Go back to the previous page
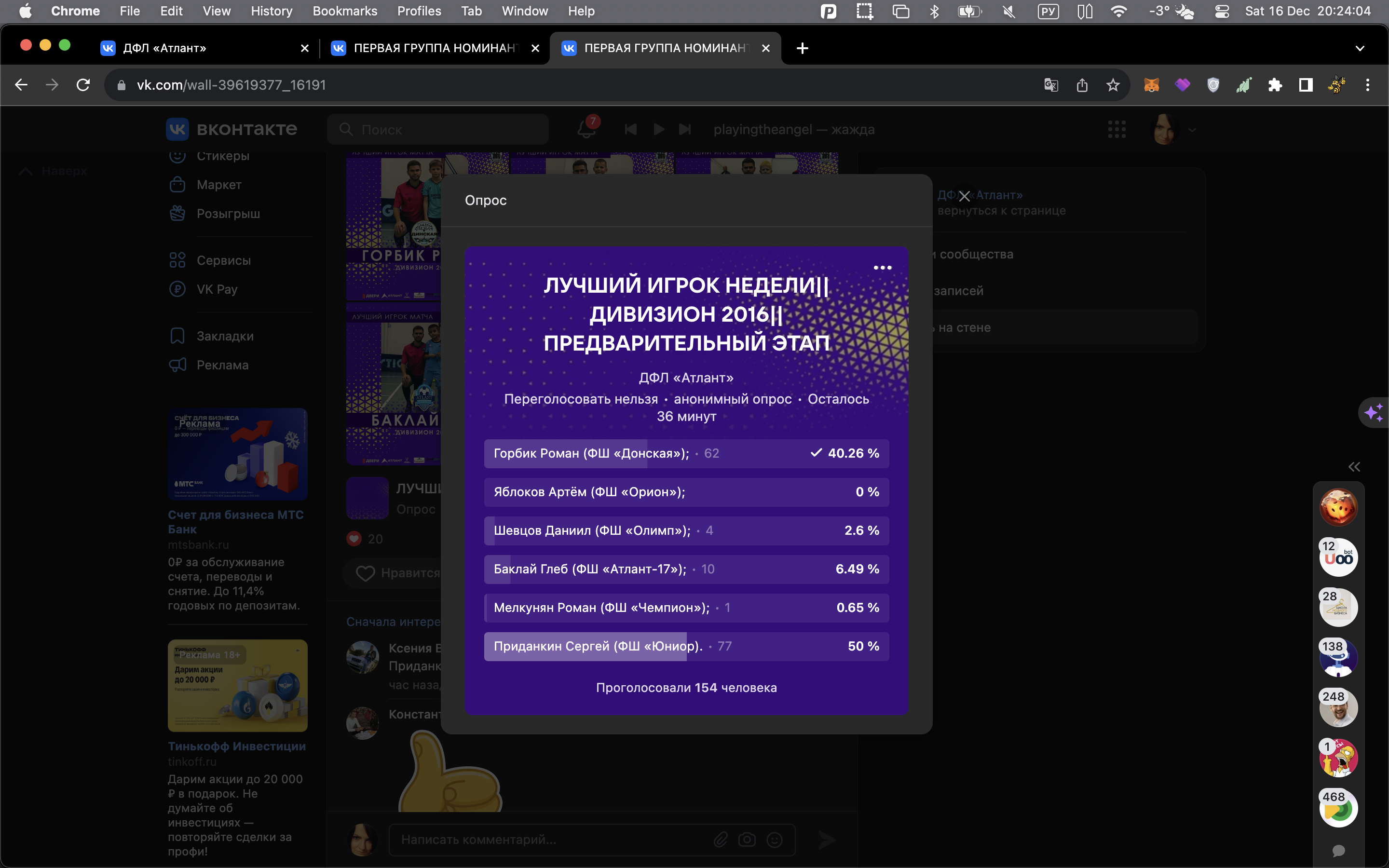The image size is (1389, 868). click(21, 85)
